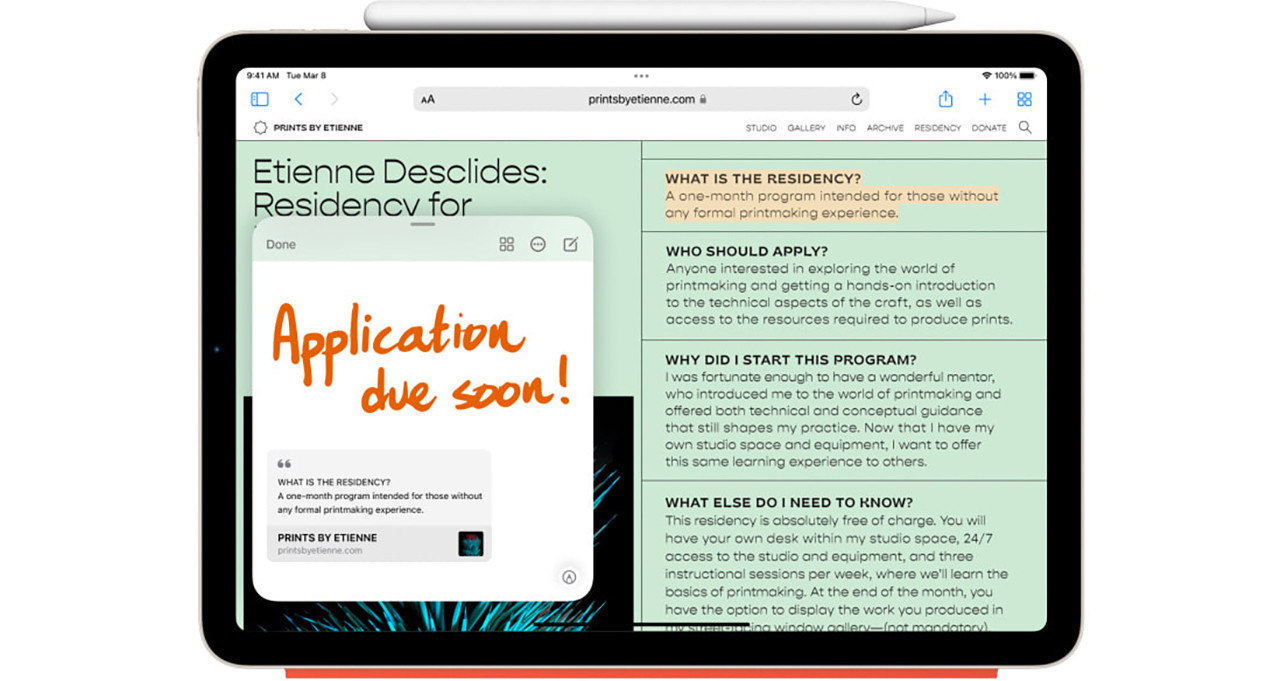
Task: Open the AA reader view menu
Action: (428, 99)
